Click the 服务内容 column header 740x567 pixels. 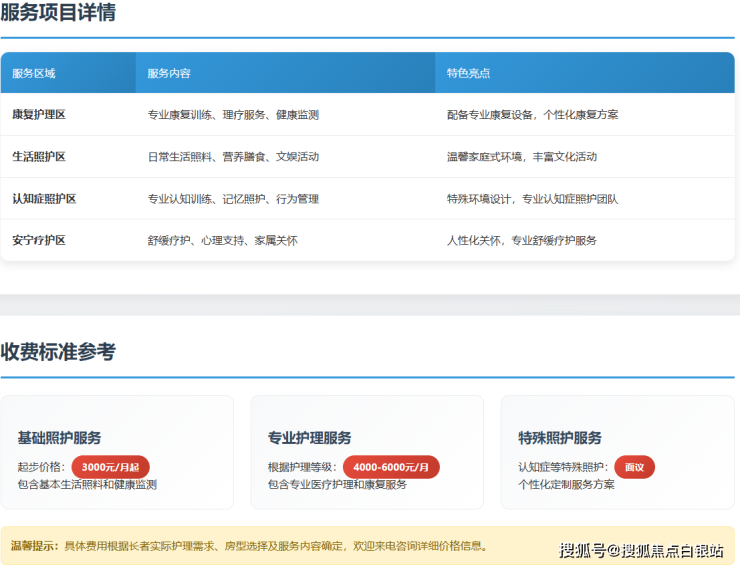pyautogui.click(x=169, y=73)
